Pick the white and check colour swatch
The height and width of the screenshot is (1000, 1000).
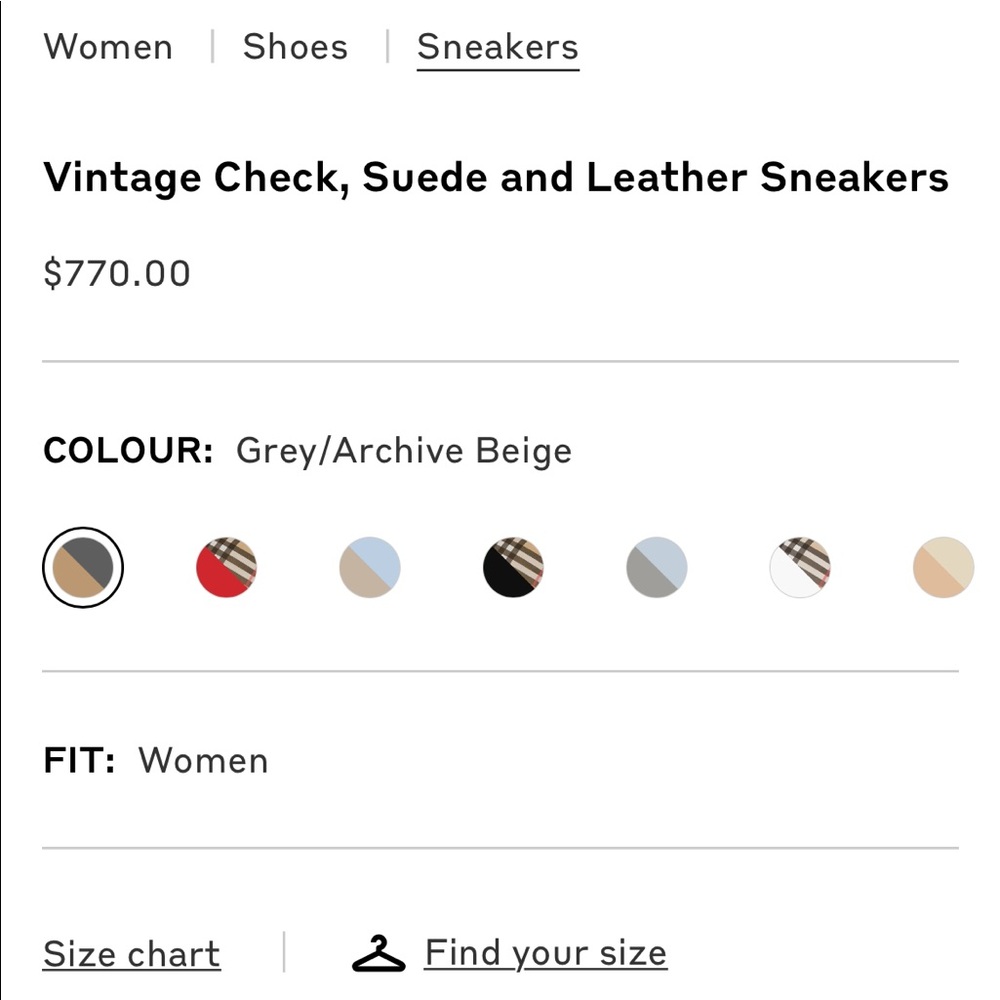point(800,567)
